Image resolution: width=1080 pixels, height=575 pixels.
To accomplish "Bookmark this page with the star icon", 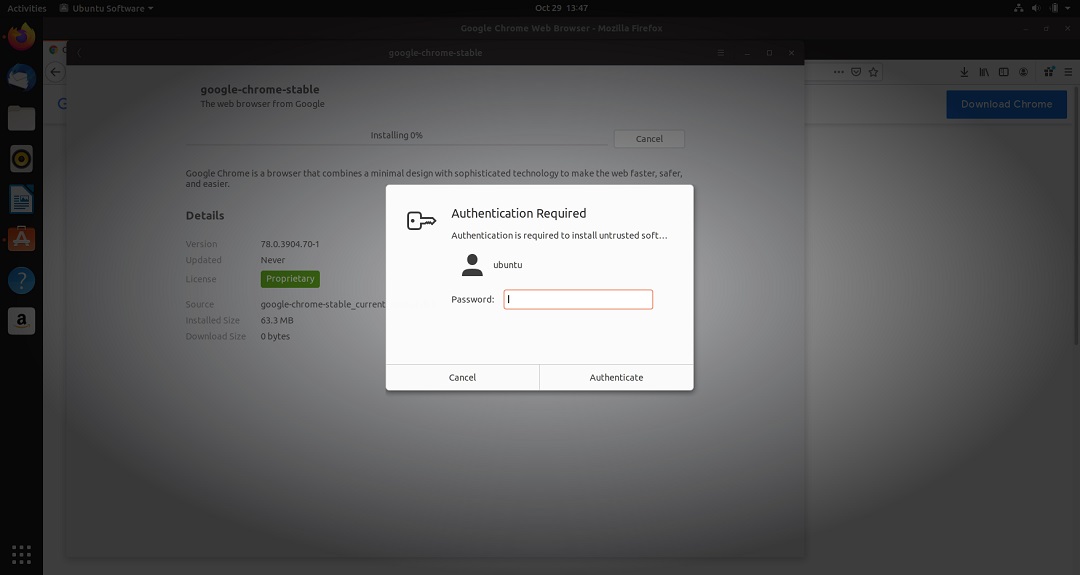I will (873, 72).
